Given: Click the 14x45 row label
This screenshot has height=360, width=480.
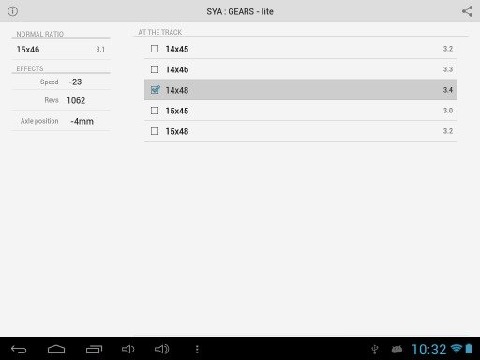Looking at the screenshot, I should (177, 49).
